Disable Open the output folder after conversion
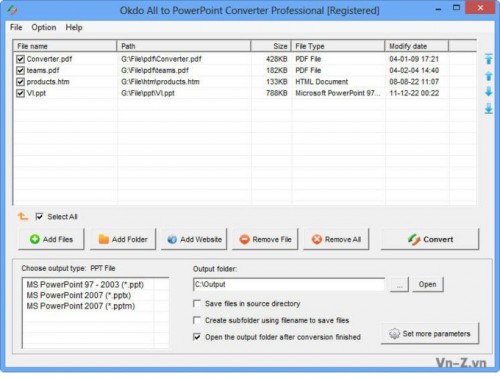 click(197, 337)
